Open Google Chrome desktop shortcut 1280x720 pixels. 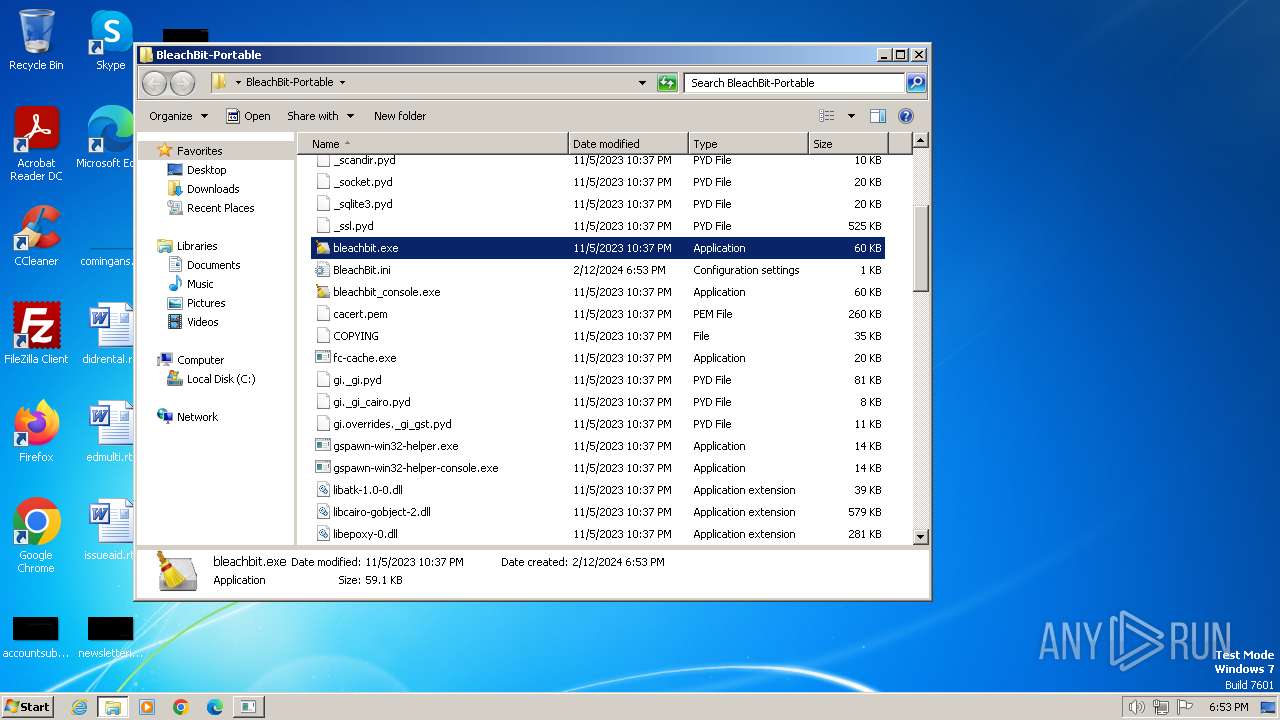pyautogui.click(x=36, y=536)
